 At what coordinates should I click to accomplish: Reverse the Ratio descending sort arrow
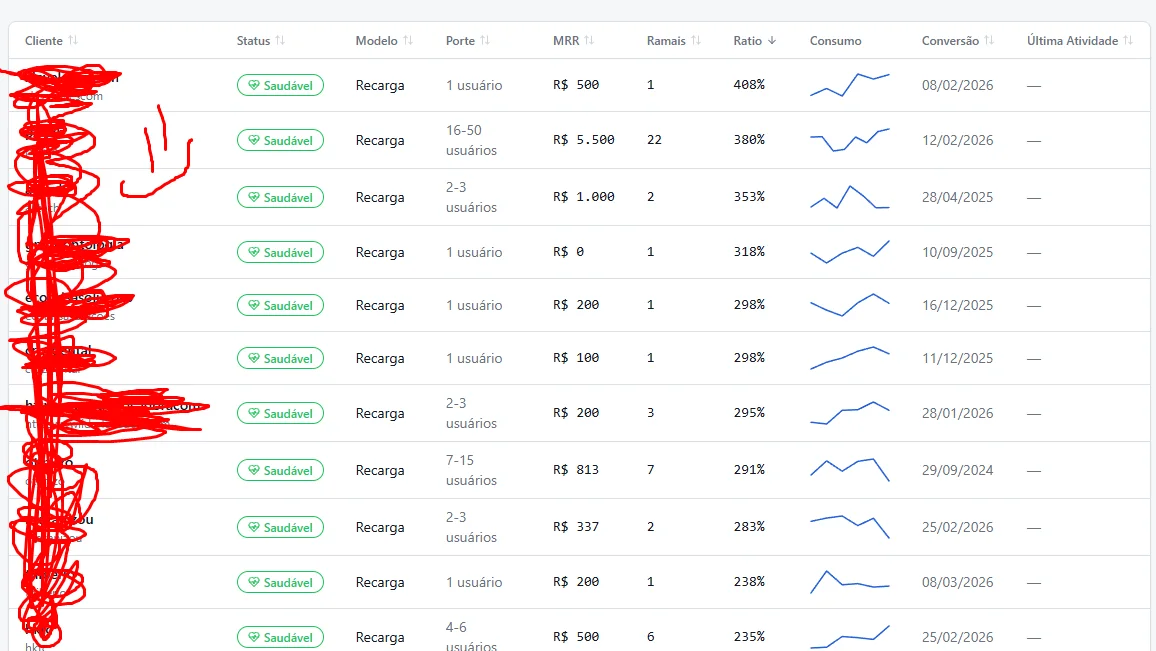click(x=772, y=41)
